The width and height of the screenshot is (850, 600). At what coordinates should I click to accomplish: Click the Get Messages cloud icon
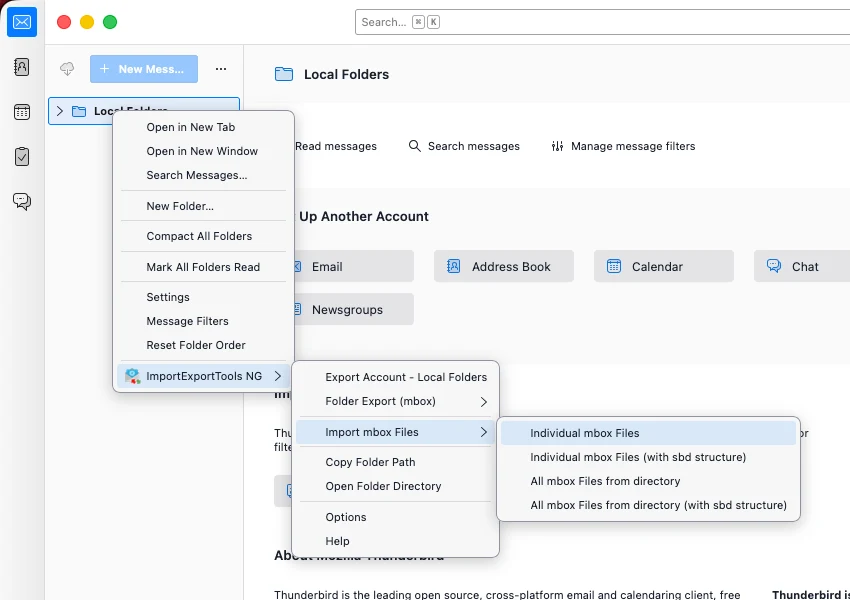click(67, 69)
